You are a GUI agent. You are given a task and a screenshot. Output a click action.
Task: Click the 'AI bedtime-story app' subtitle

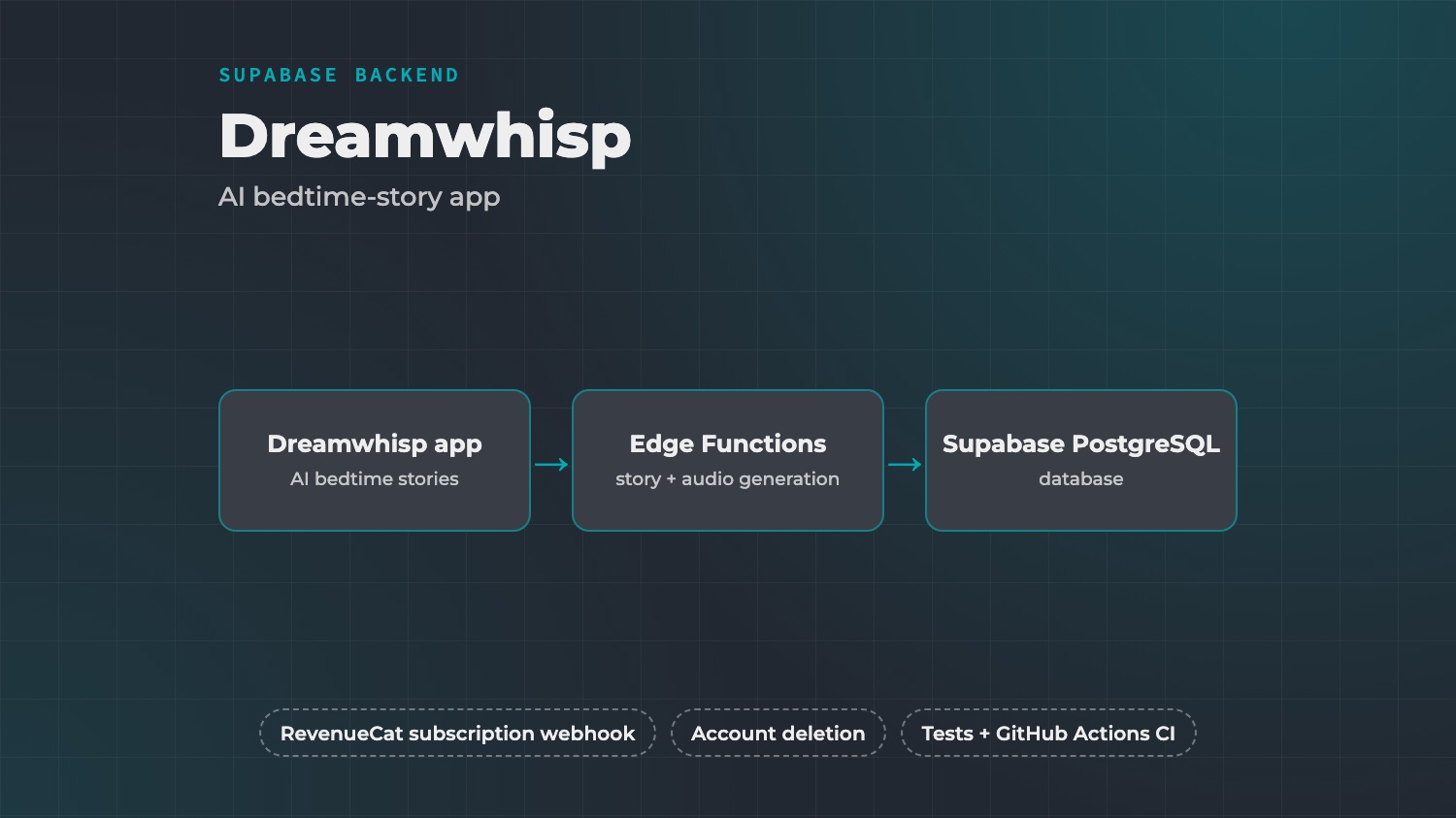359,197
